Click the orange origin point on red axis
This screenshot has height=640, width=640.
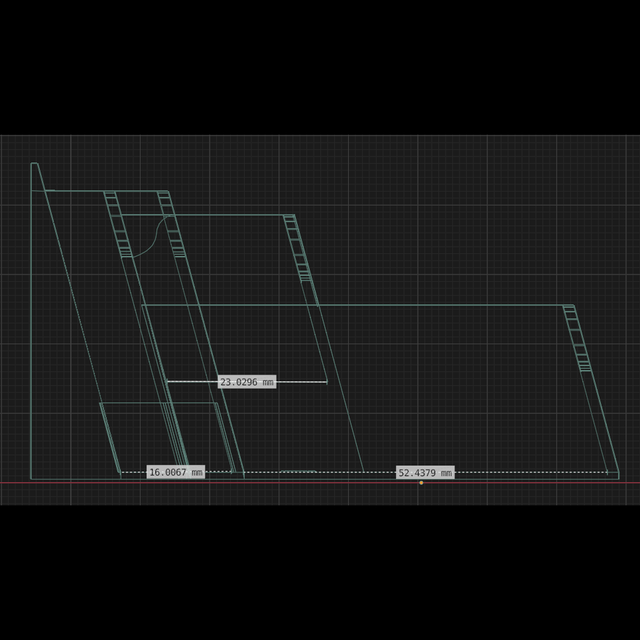tap(421, 483)
